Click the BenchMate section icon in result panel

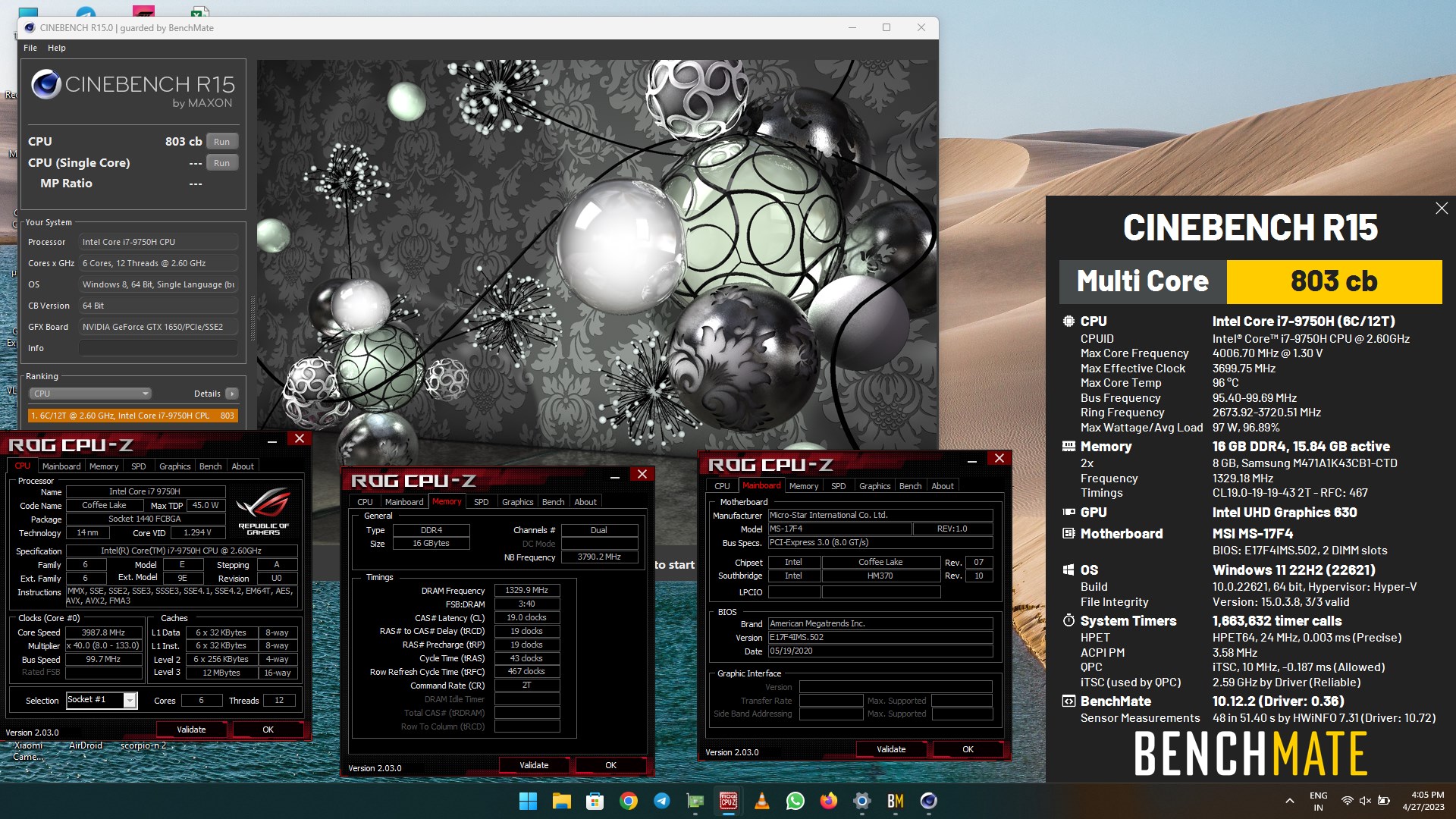pos(1068,701)
